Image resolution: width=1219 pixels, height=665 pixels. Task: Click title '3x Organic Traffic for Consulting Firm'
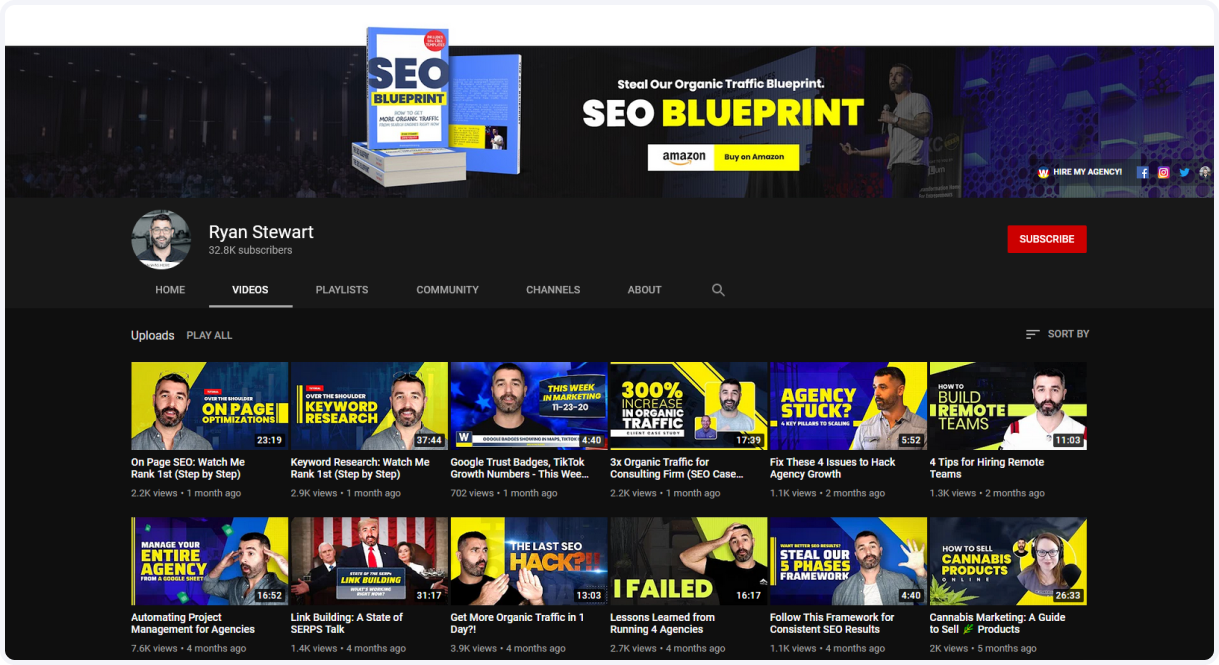677,468
